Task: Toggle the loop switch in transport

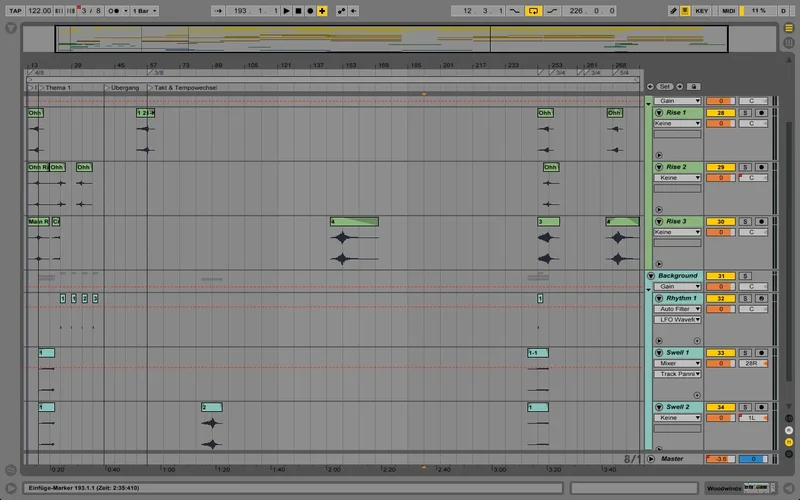Action: (x=533, y=10)
